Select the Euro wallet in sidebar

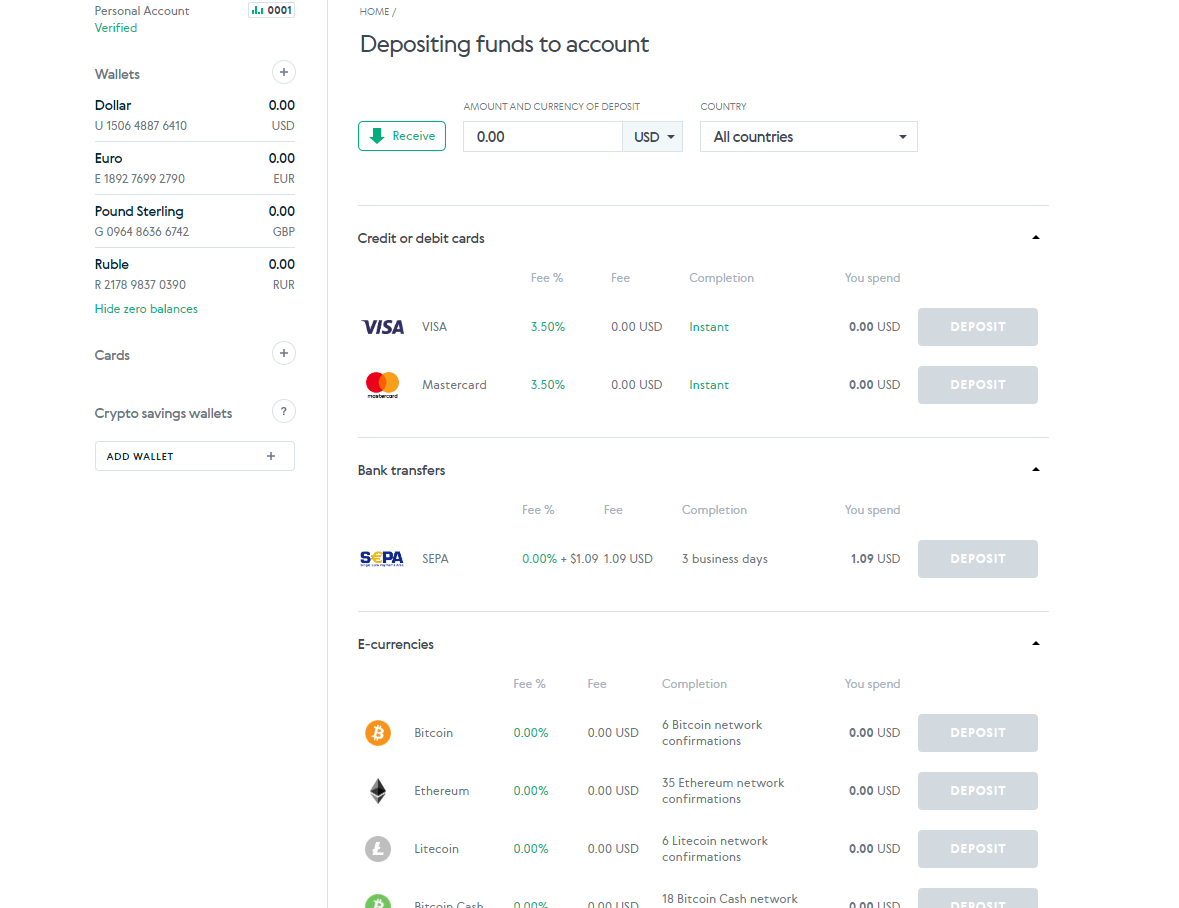coord(194,168)
